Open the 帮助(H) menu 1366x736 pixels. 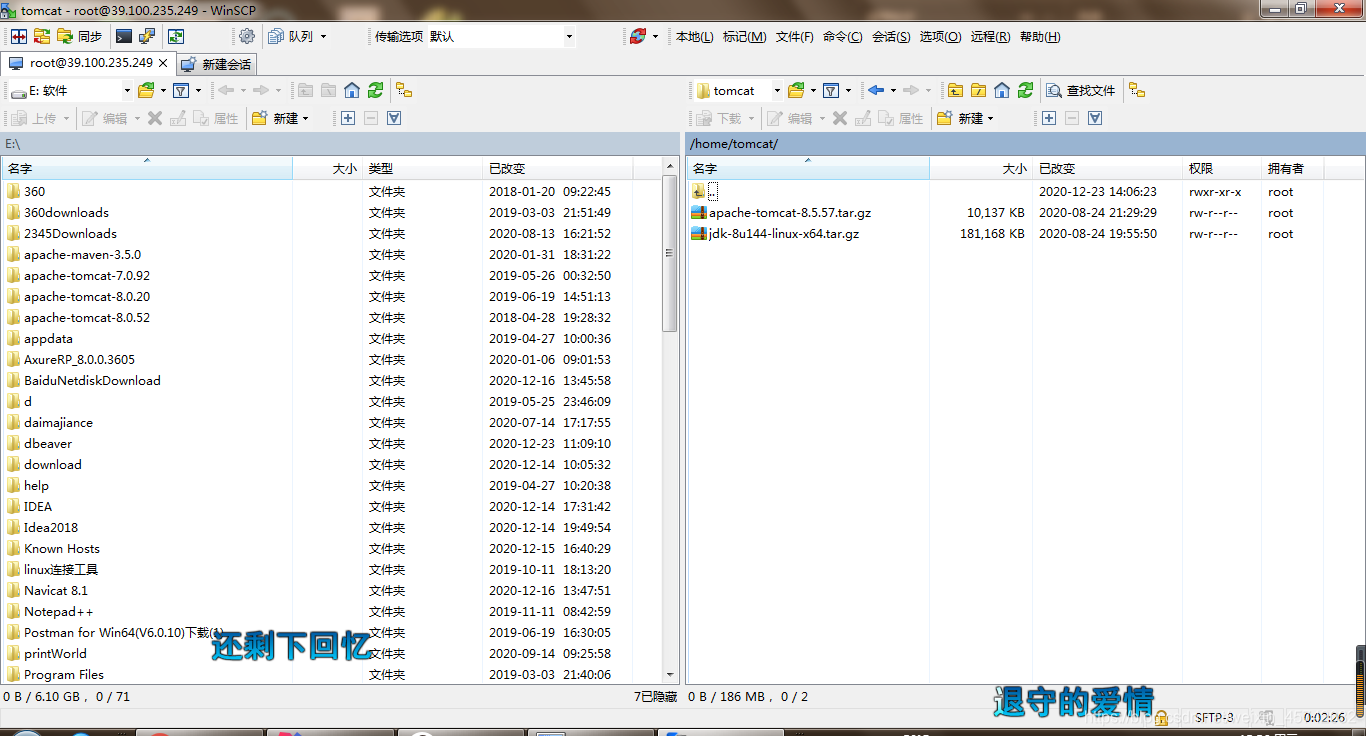coord(1040,37)
